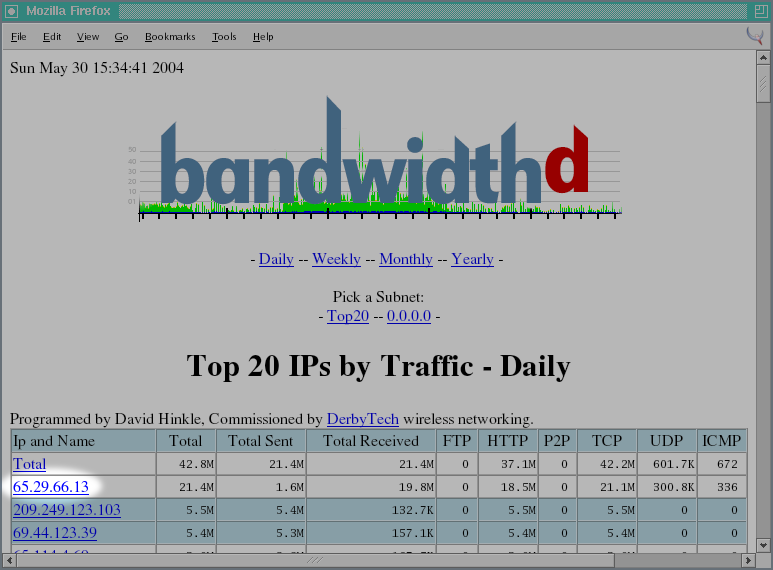Viewport: 773px width, 570px height.
Task: Click the HTTP column header
Action: pos(508,441)
